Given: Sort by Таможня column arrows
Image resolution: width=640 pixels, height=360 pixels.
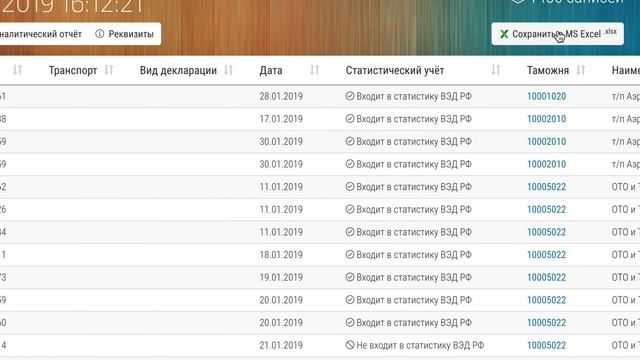Looking at the screenshot, I should click(581, 70).
